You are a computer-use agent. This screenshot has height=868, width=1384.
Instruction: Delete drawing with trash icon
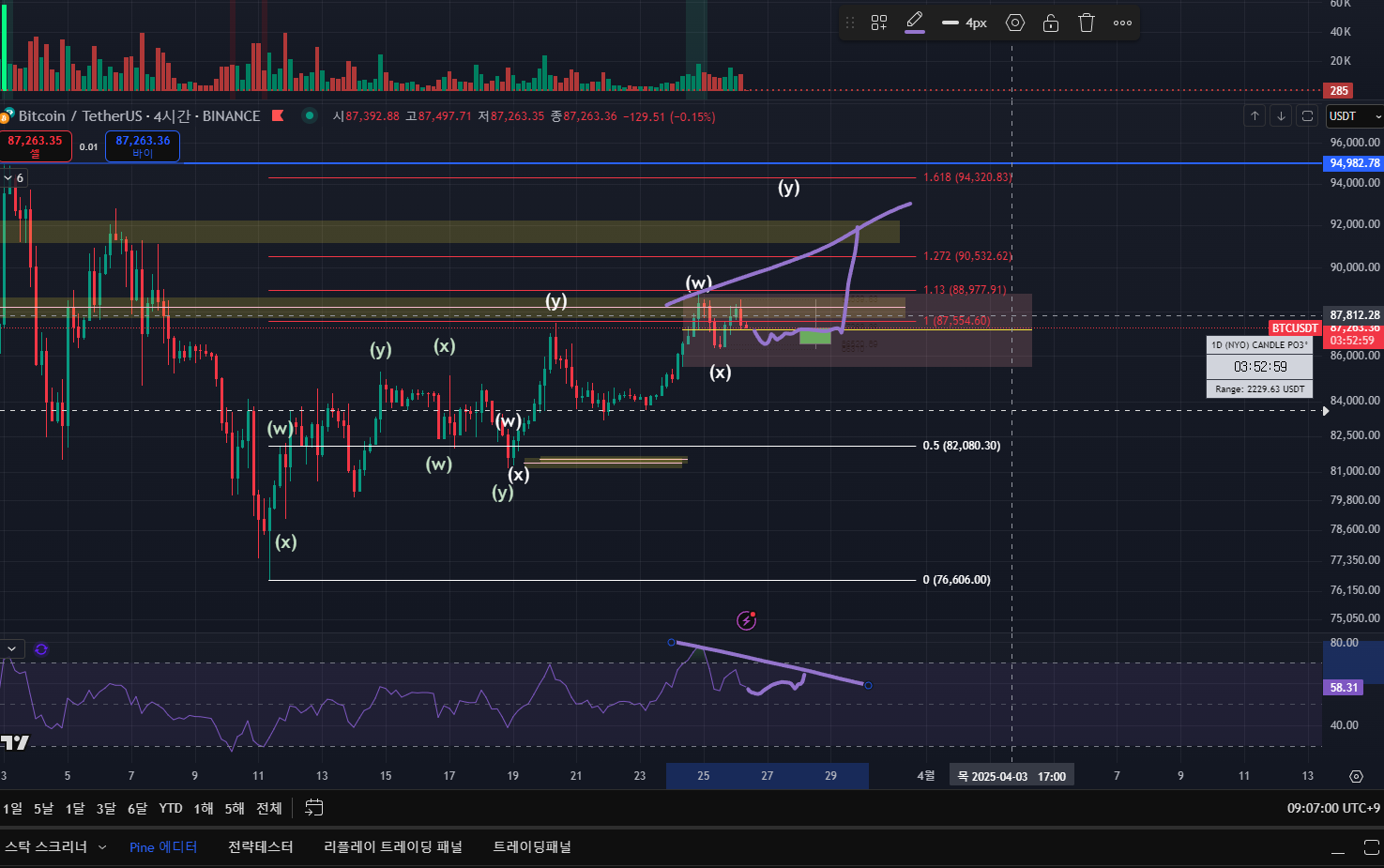click(x=1087, y=23)
